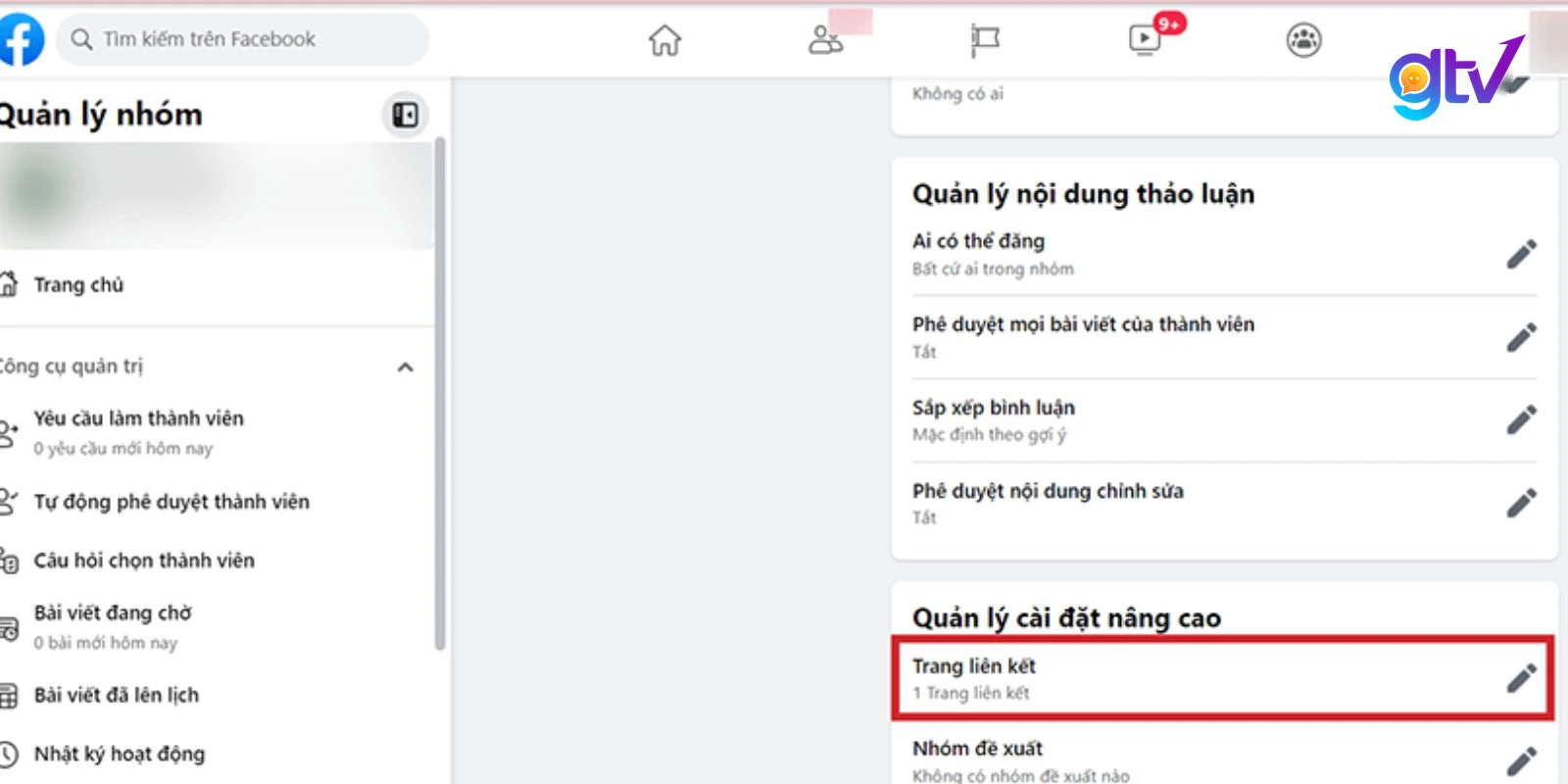
Task: Open the Watch video icon
Action: tap(1145, 39)
